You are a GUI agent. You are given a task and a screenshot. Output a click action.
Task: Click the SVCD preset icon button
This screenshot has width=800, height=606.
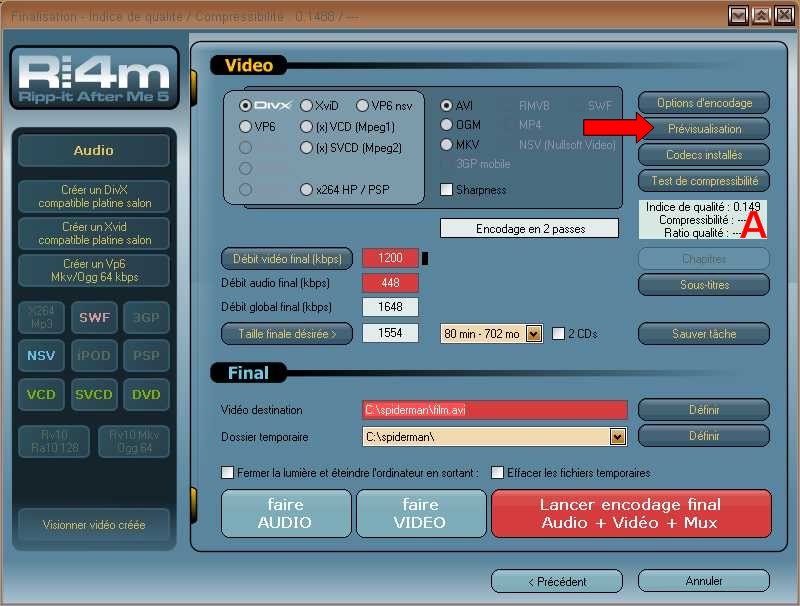pyautogui.click(x=94, y=394)
